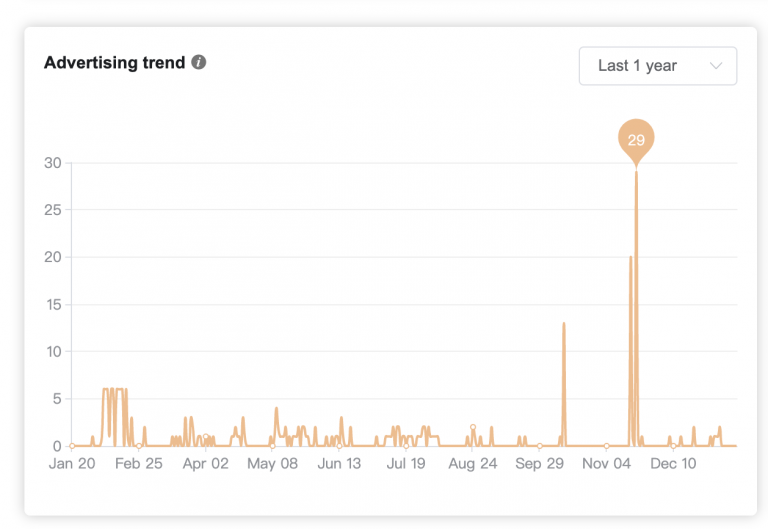Image resolution: width=768 pixels, height=529 pixels.
Task: Open the Last 1 year dropdown
Action: [658, 66]
